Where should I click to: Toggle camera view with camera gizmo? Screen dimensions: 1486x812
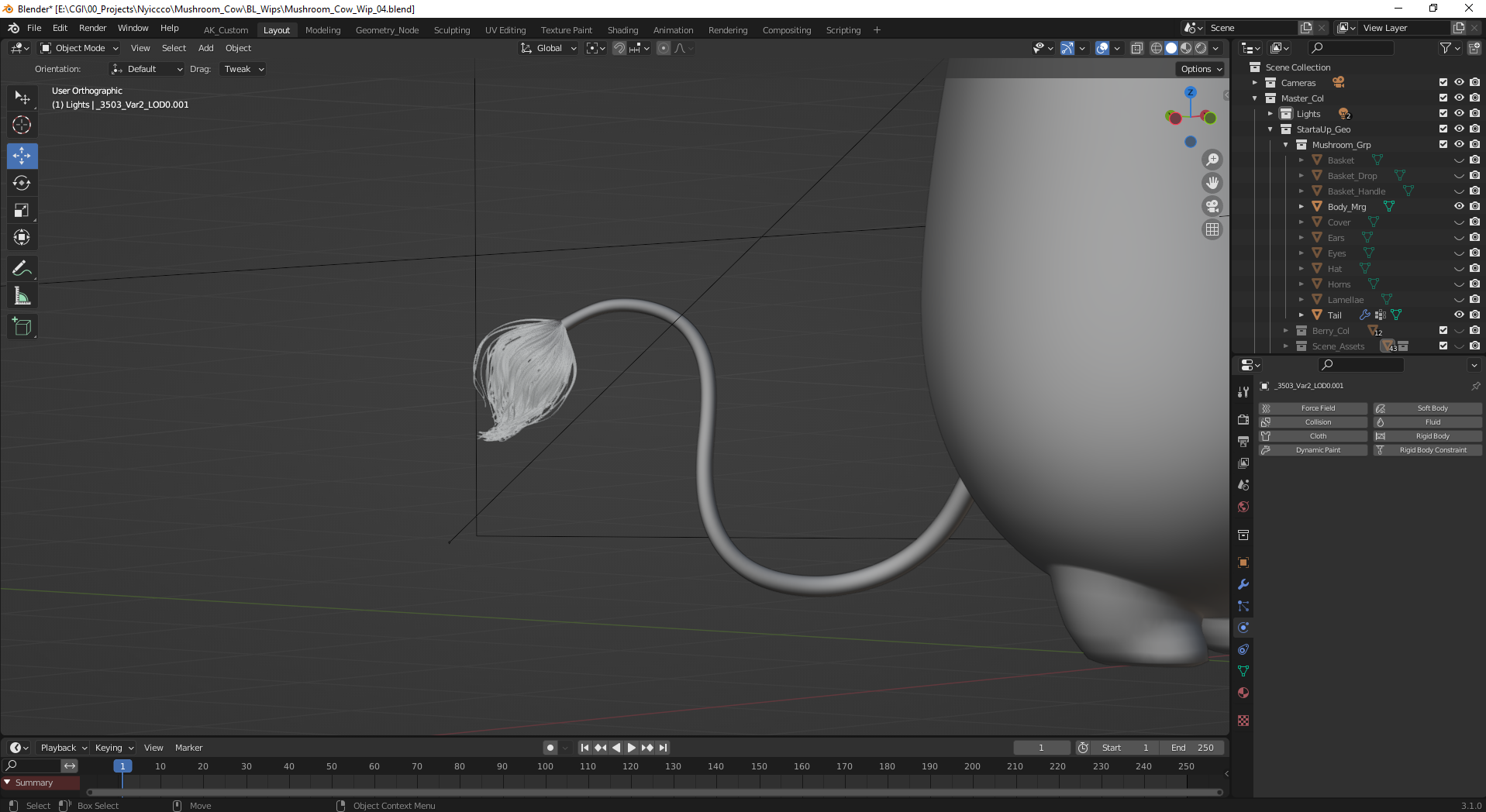1212,206
